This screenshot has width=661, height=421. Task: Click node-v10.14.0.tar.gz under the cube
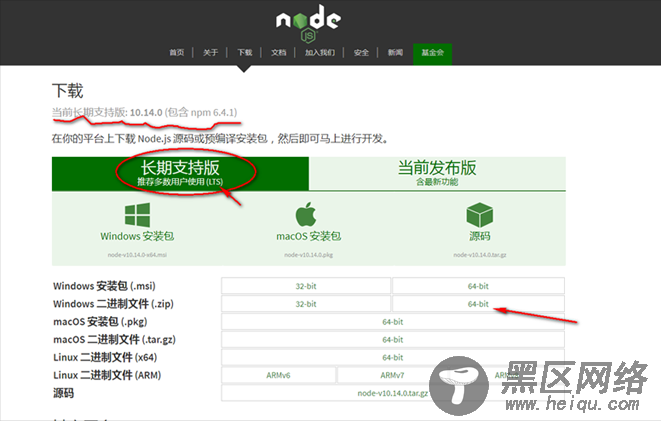pos(480,255)
